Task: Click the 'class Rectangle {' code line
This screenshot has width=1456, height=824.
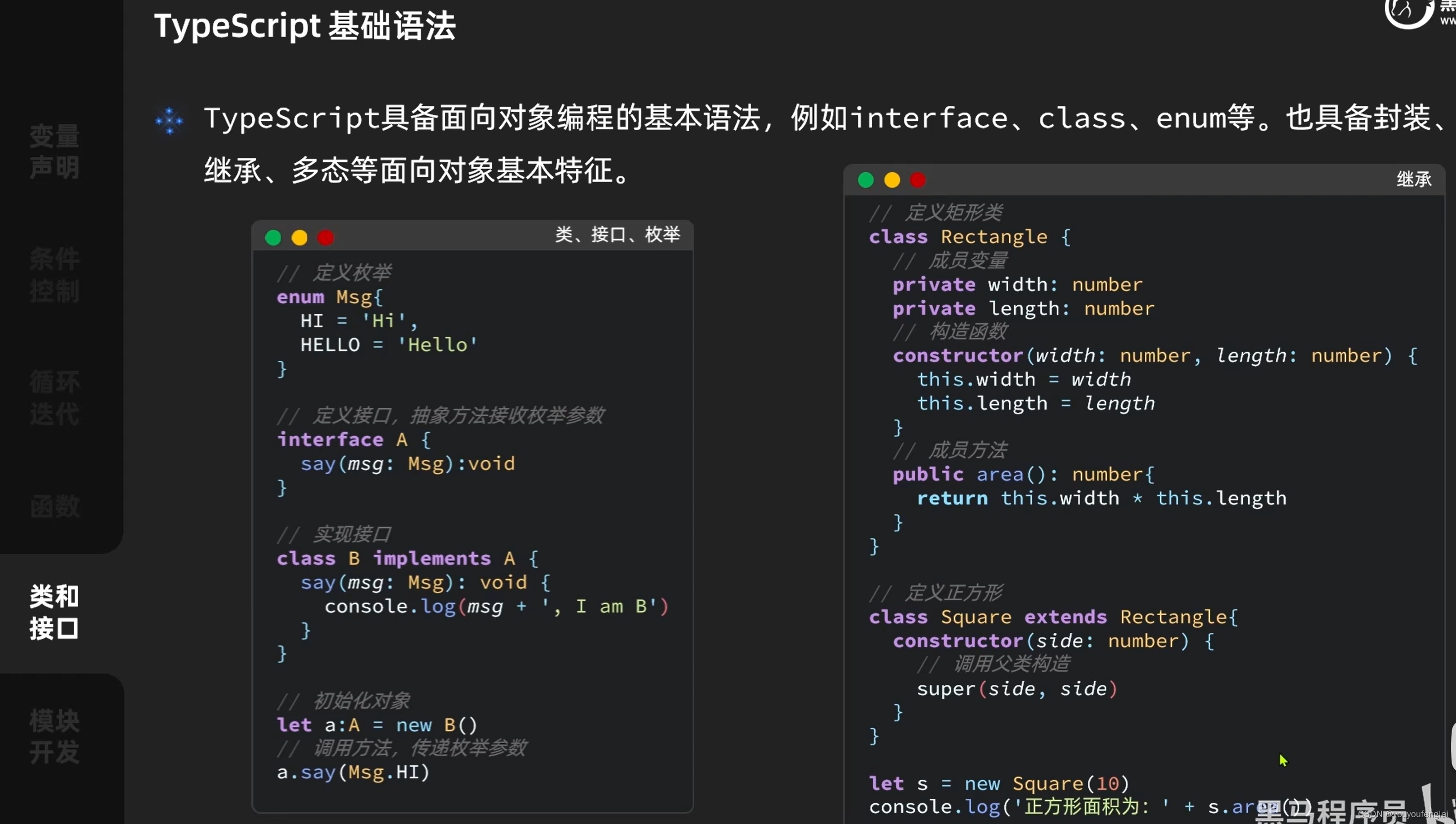Action: click(x=970, y=237)
